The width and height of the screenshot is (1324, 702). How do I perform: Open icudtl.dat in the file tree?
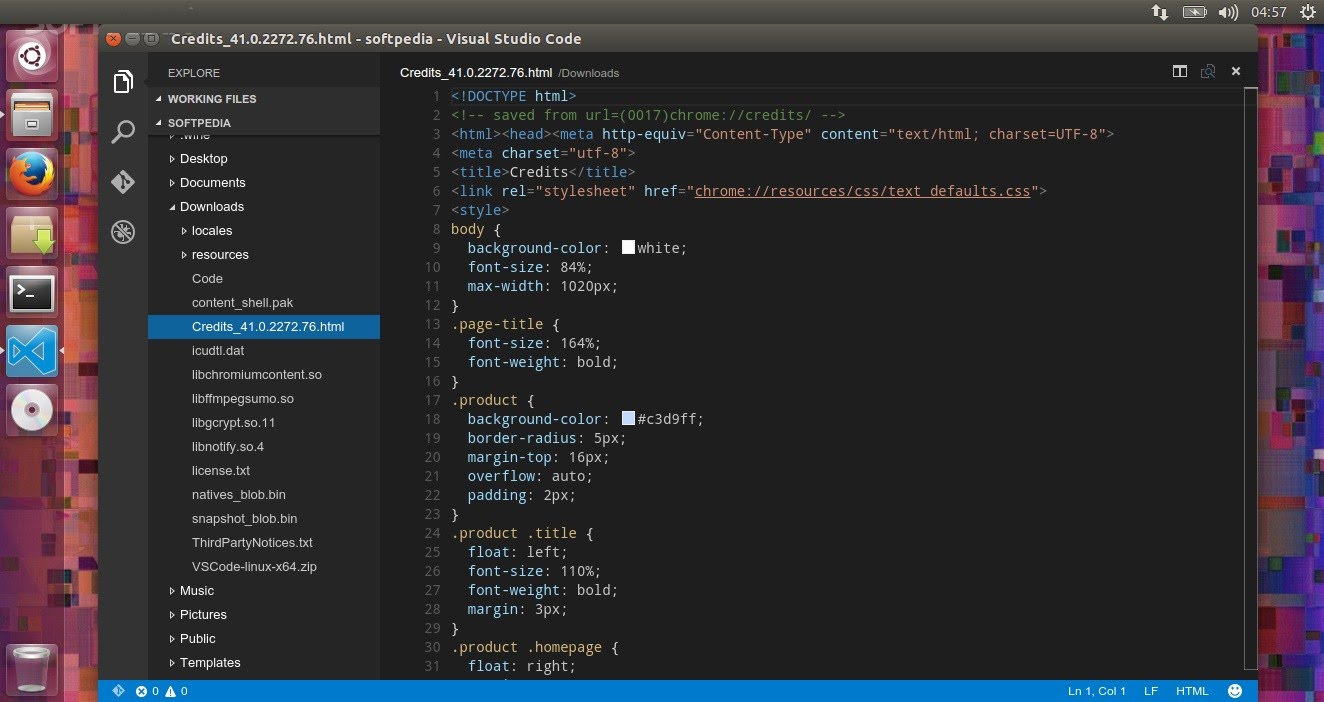click(x=264, y=351)
